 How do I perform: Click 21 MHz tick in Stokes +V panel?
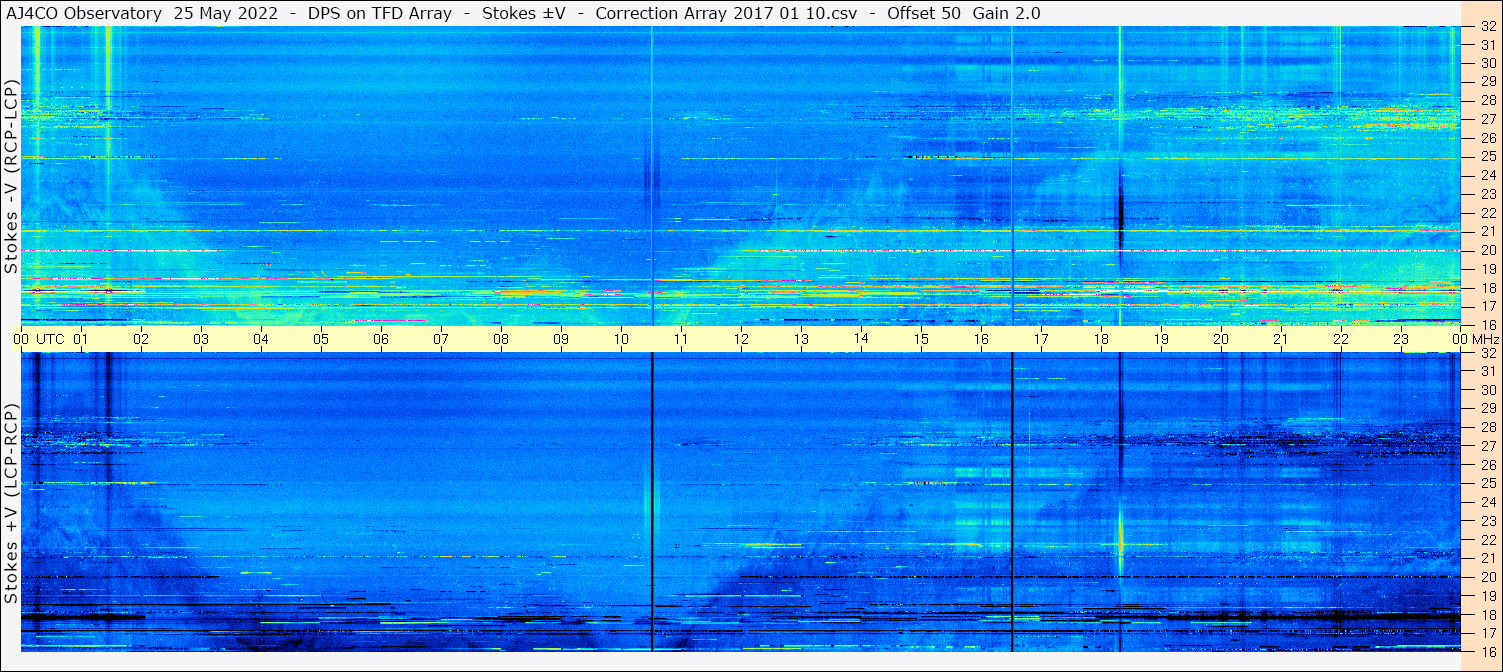[x=1488, y=558]
